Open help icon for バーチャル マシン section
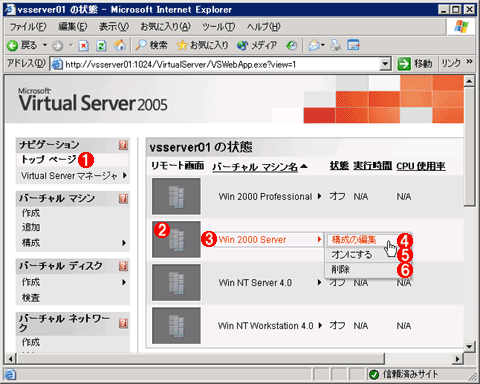480x384 pixels. [x=123, y=199]
